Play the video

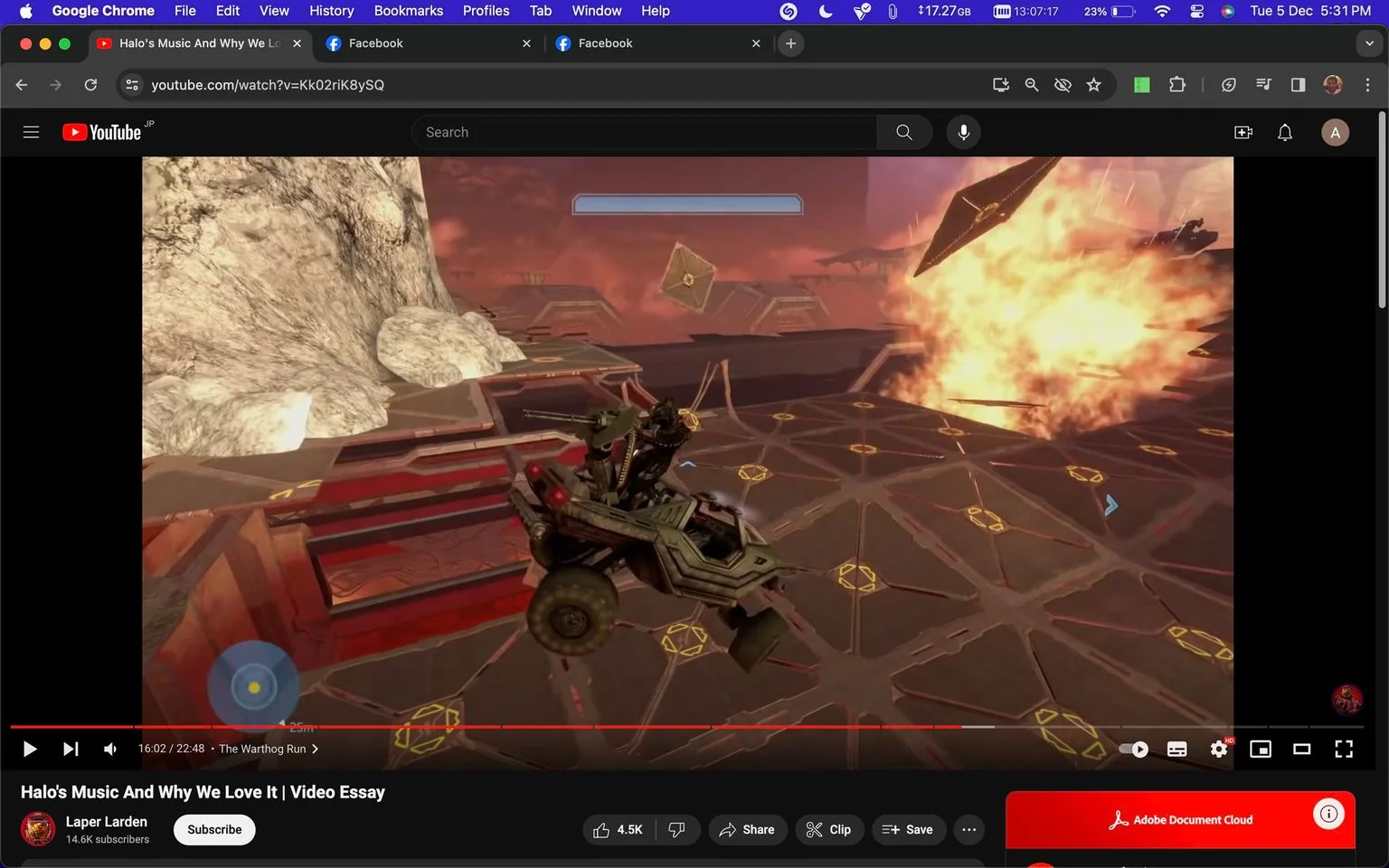pyautogui.click(x=29, y=749)
